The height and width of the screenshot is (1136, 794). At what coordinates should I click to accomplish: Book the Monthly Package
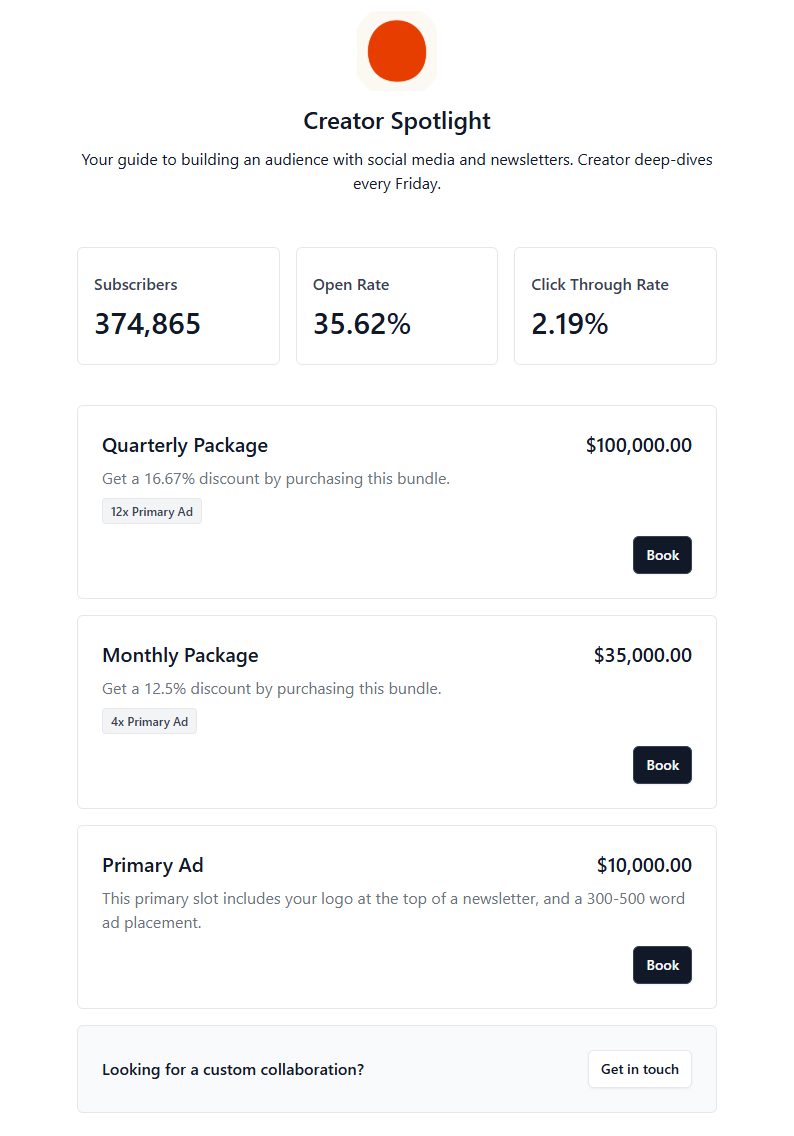coord(662,765)
